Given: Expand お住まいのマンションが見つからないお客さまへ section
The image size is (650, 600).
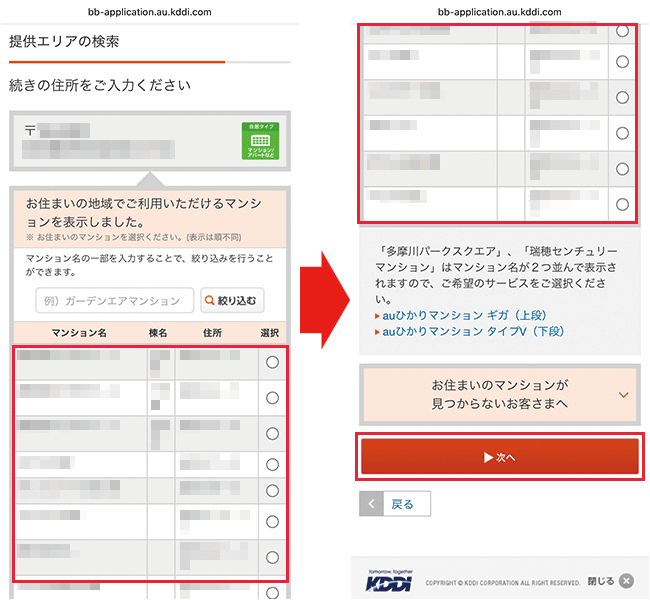Looking at the screenshot, I should (499, 394).
